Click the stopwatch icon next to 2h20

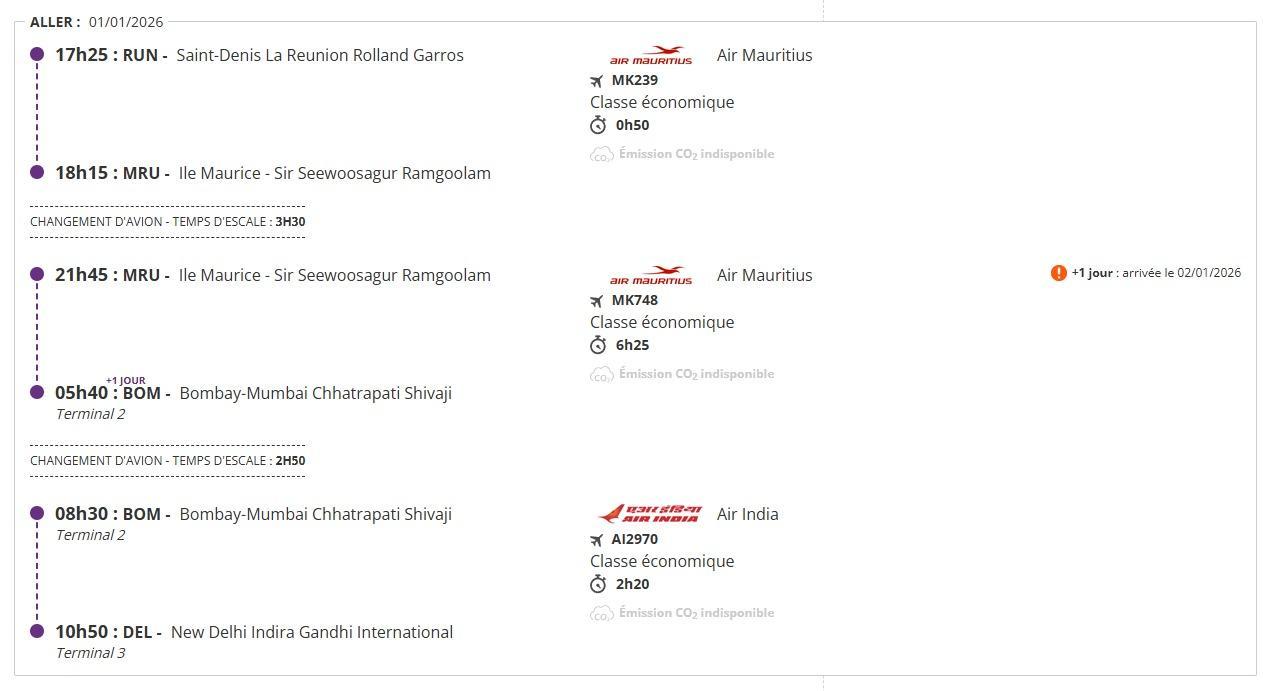(x=598, y=584)
